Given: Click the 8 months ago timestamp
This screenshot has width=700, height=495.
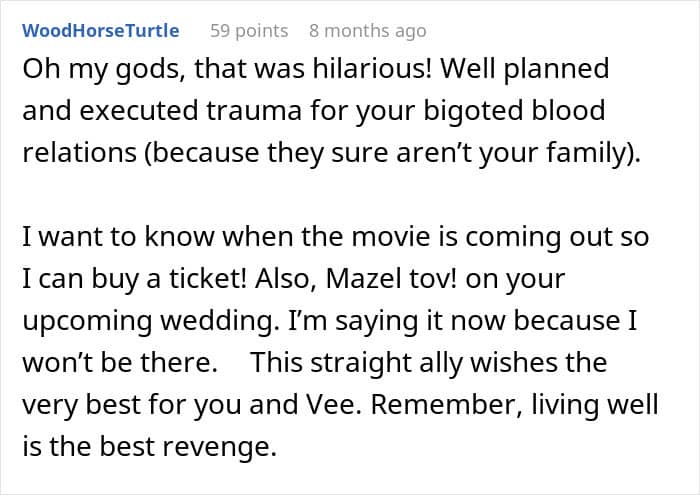Looking at the screenshot, I should coord(367,31).
